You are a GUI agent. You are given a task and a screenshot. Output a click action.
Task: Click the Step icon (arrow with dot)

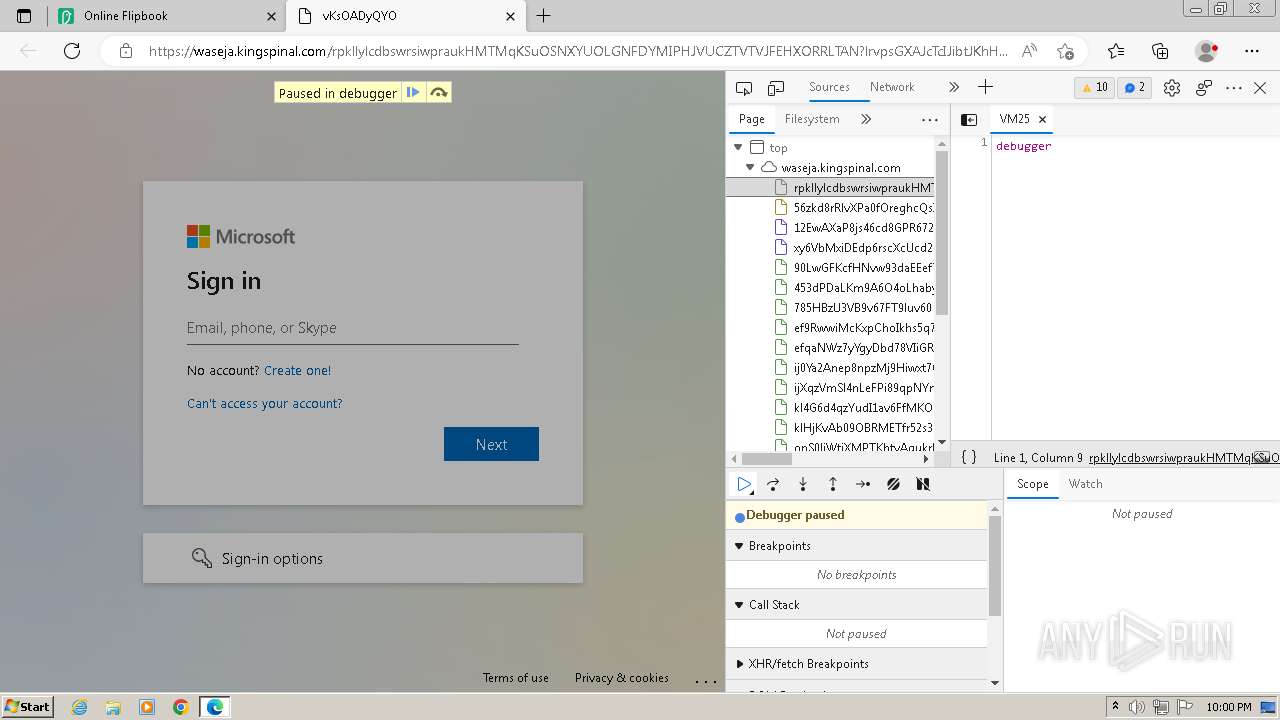(863, 484)
